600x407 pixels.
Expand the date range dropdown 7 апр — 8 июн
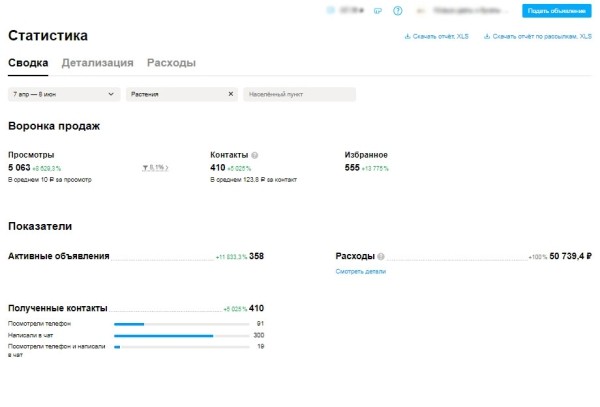63,94
